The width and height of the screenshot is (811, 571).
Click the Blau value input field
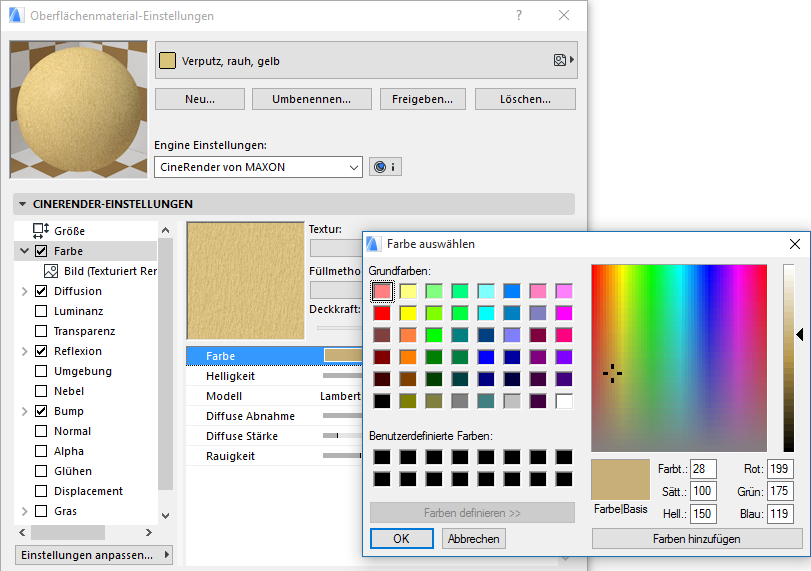(x=780, y=514)
